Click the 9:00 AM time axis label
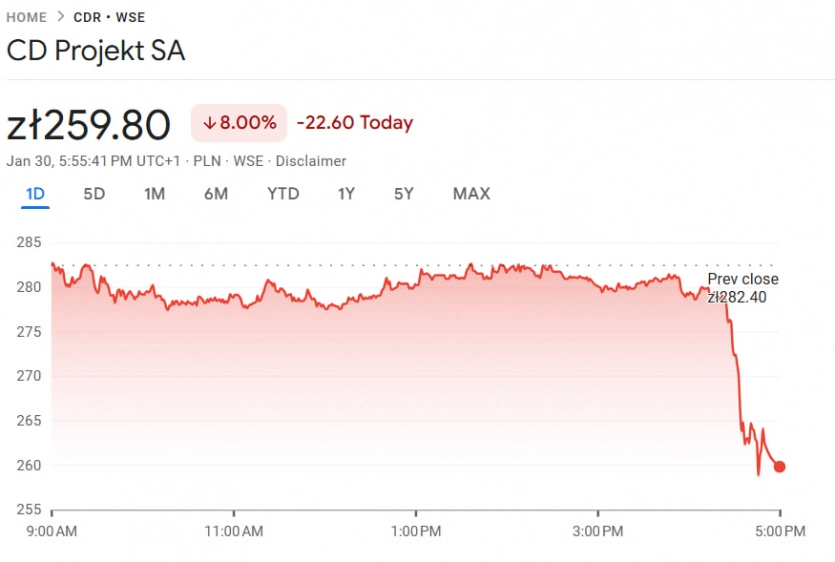This screenshot has height=562, width=835. [49, 531]
